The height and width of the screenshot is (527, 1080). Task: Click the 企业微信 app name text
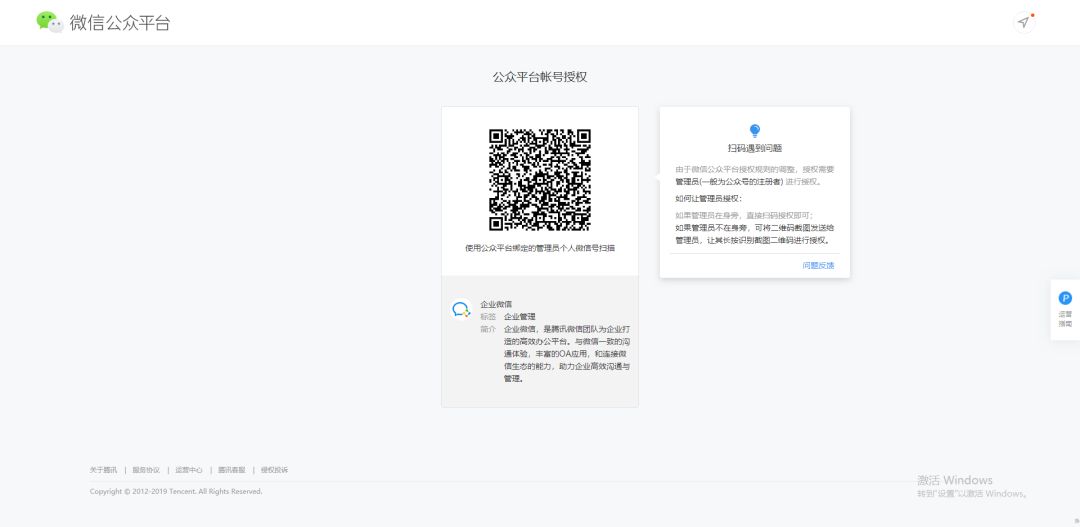(496, 304)
